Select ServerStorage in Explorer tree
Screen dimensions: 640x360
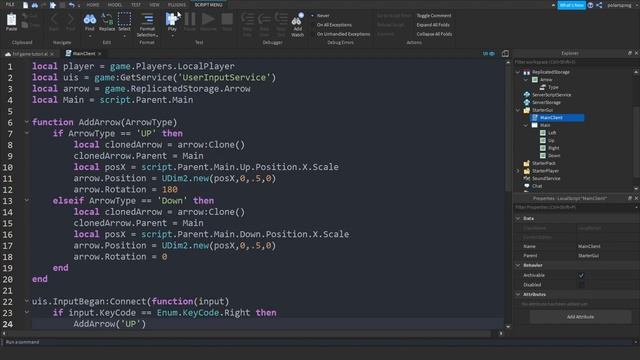546,102
